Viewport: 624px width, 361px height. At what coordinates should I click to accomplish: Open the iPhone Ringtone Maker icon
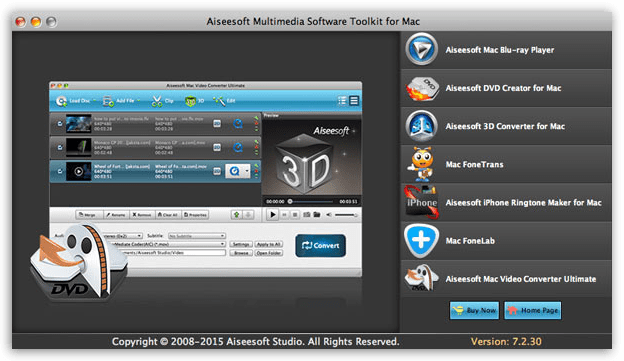(421, 202)
